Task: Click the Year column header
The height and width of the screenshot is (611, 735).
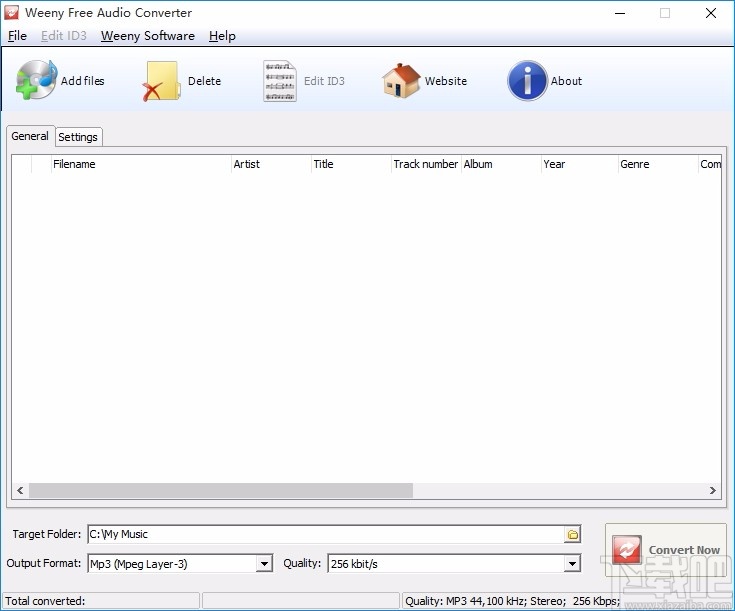Action: (x=579, y=164)
